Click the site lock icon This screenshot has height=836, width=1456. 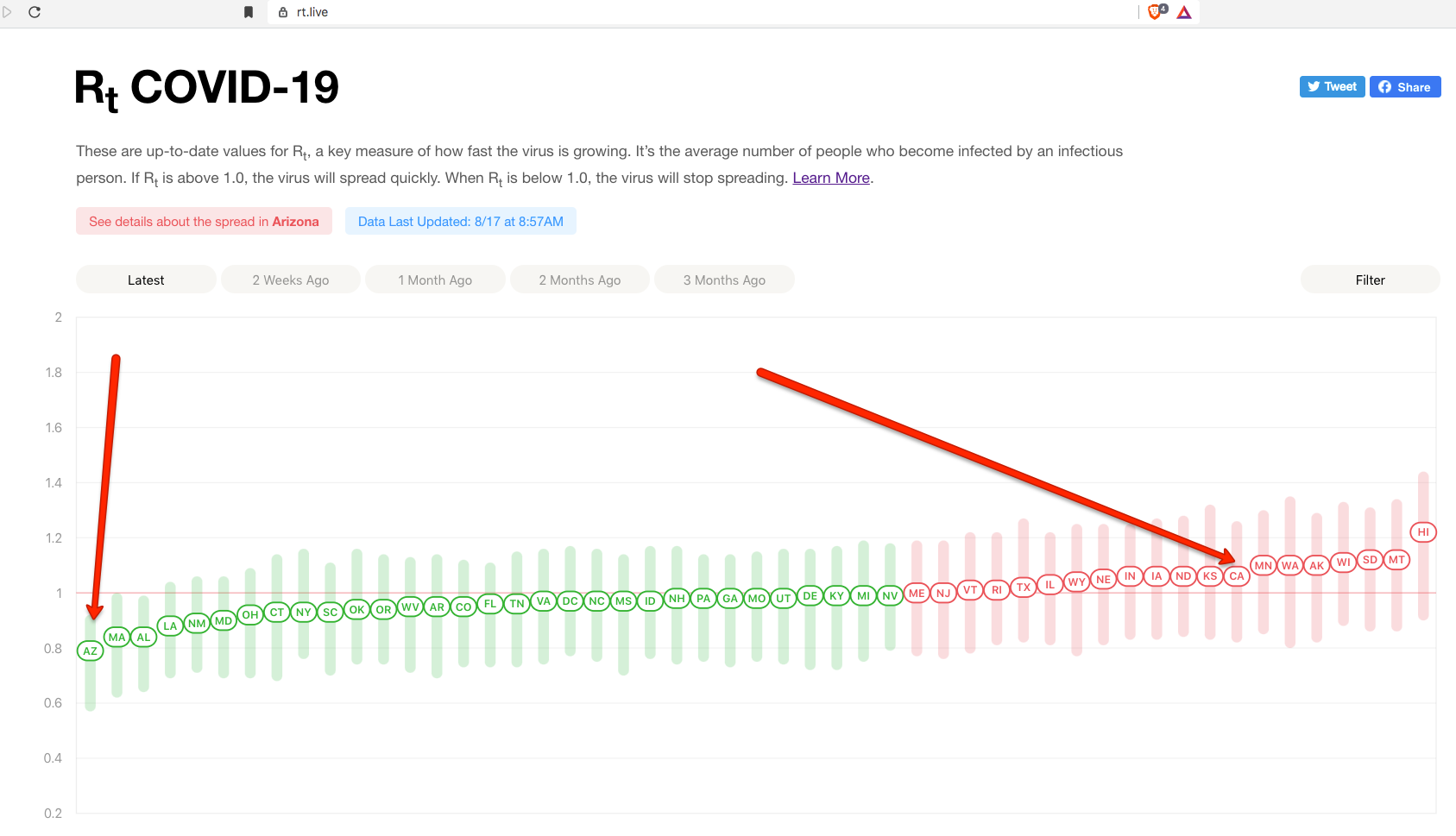click(x=283, y=12)
